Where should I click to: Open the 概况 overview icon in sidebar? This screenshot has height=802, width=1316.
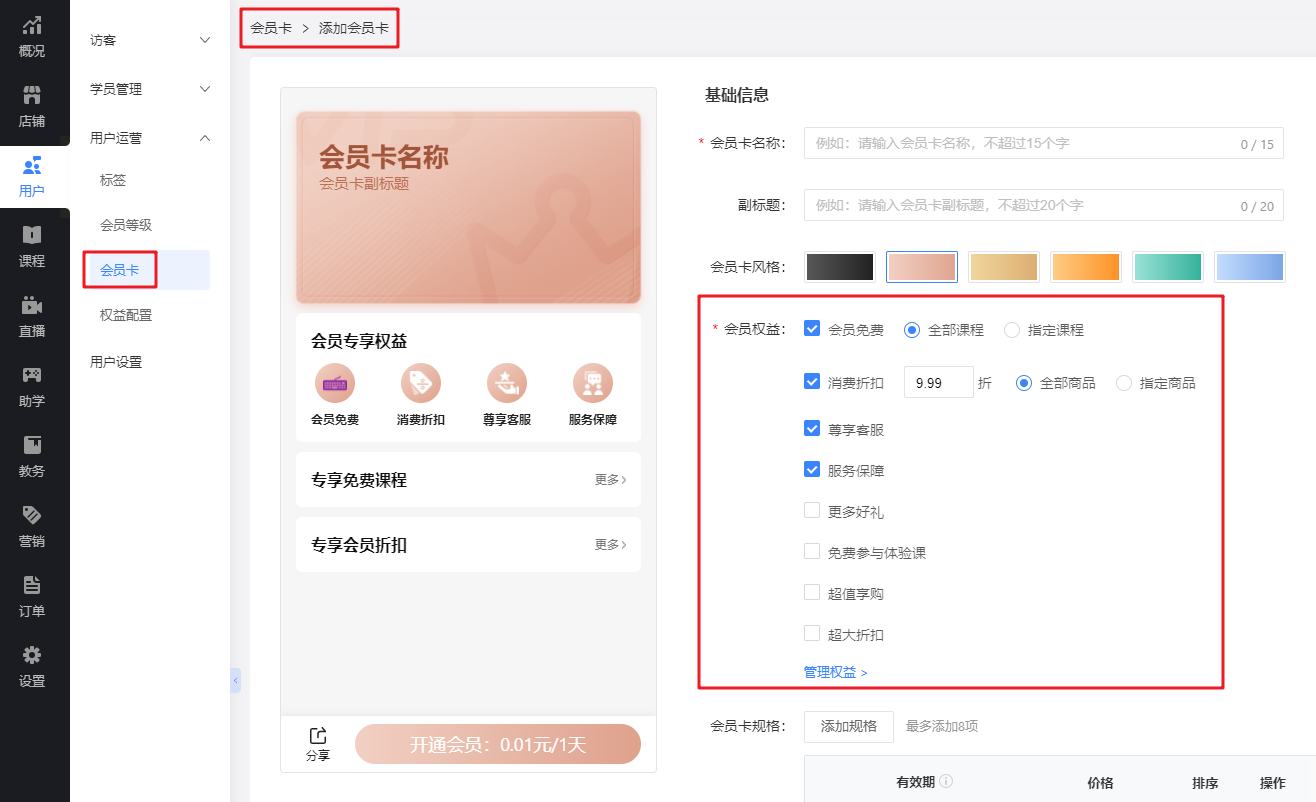(32, 27)
